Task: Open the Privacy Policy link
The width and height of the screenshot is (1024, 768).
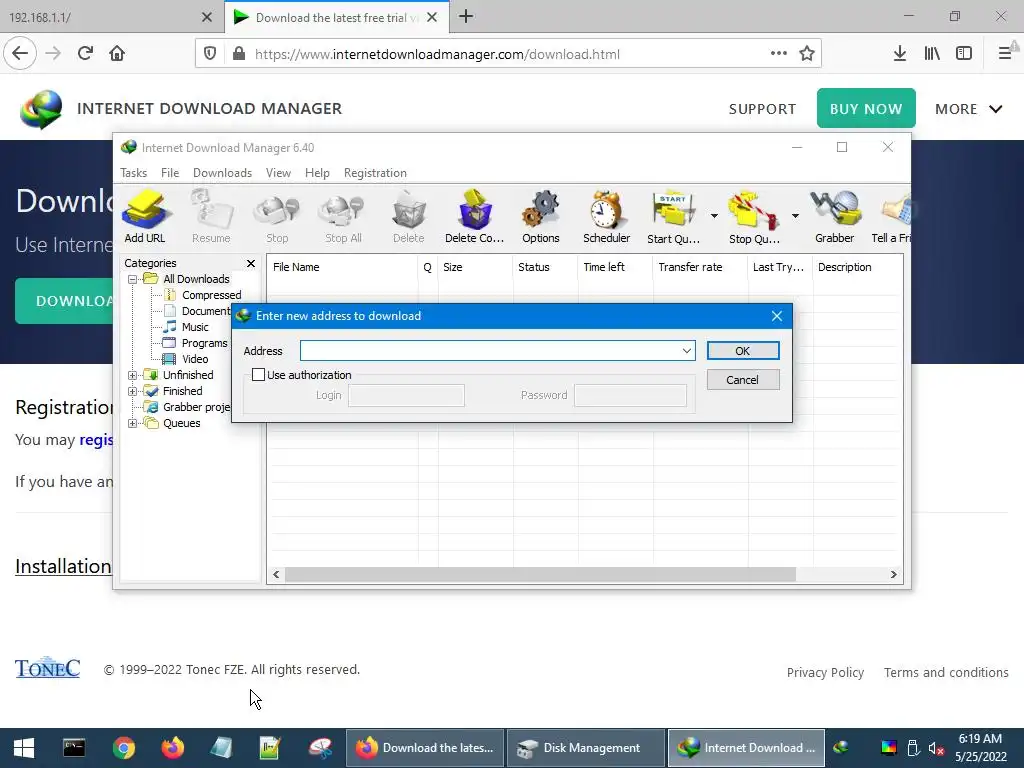Action: (x=825, y=673)
